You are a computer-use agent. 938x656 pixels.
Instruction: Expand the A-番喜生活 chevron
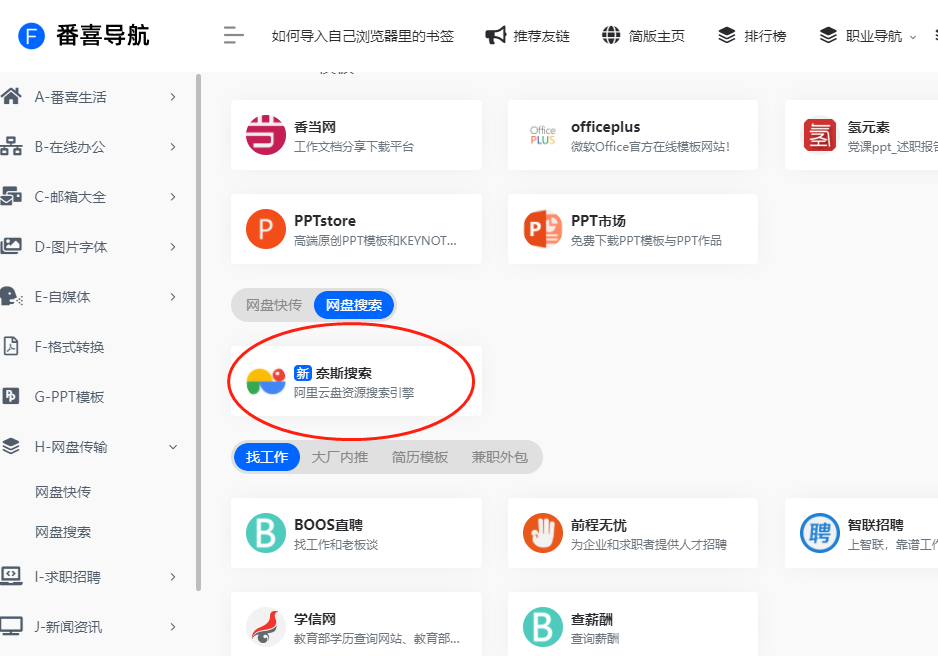click(173, 97)
